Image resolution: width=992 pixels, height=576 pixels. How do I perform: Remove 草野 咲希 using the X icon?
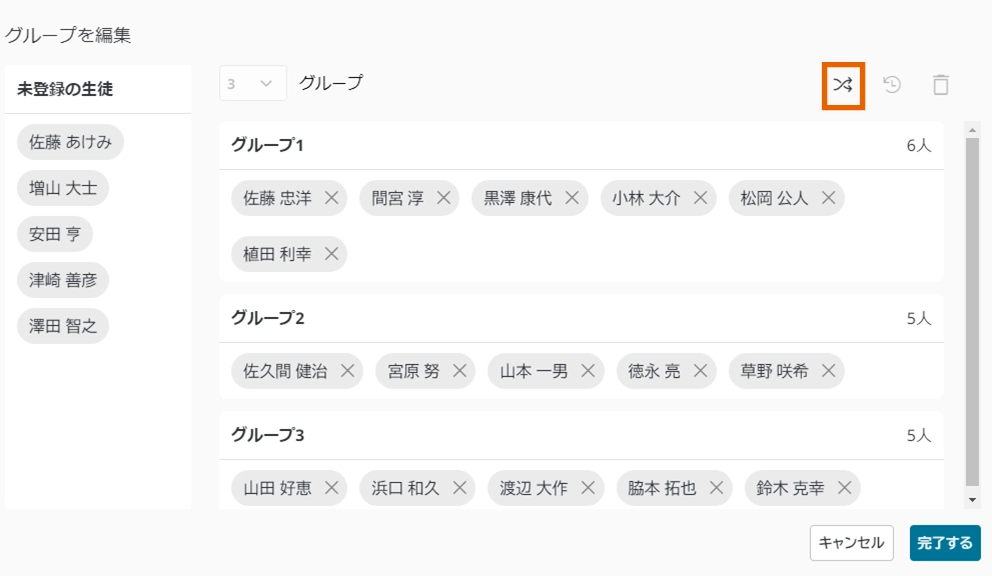click(827, 370)
